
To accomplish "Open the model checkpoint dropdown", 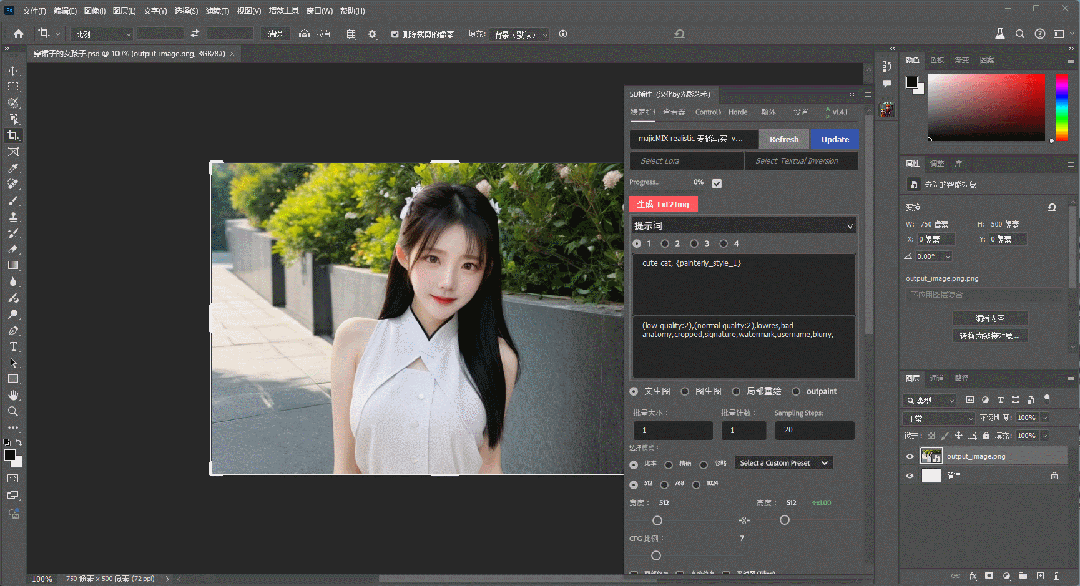I will pos(693,139).
